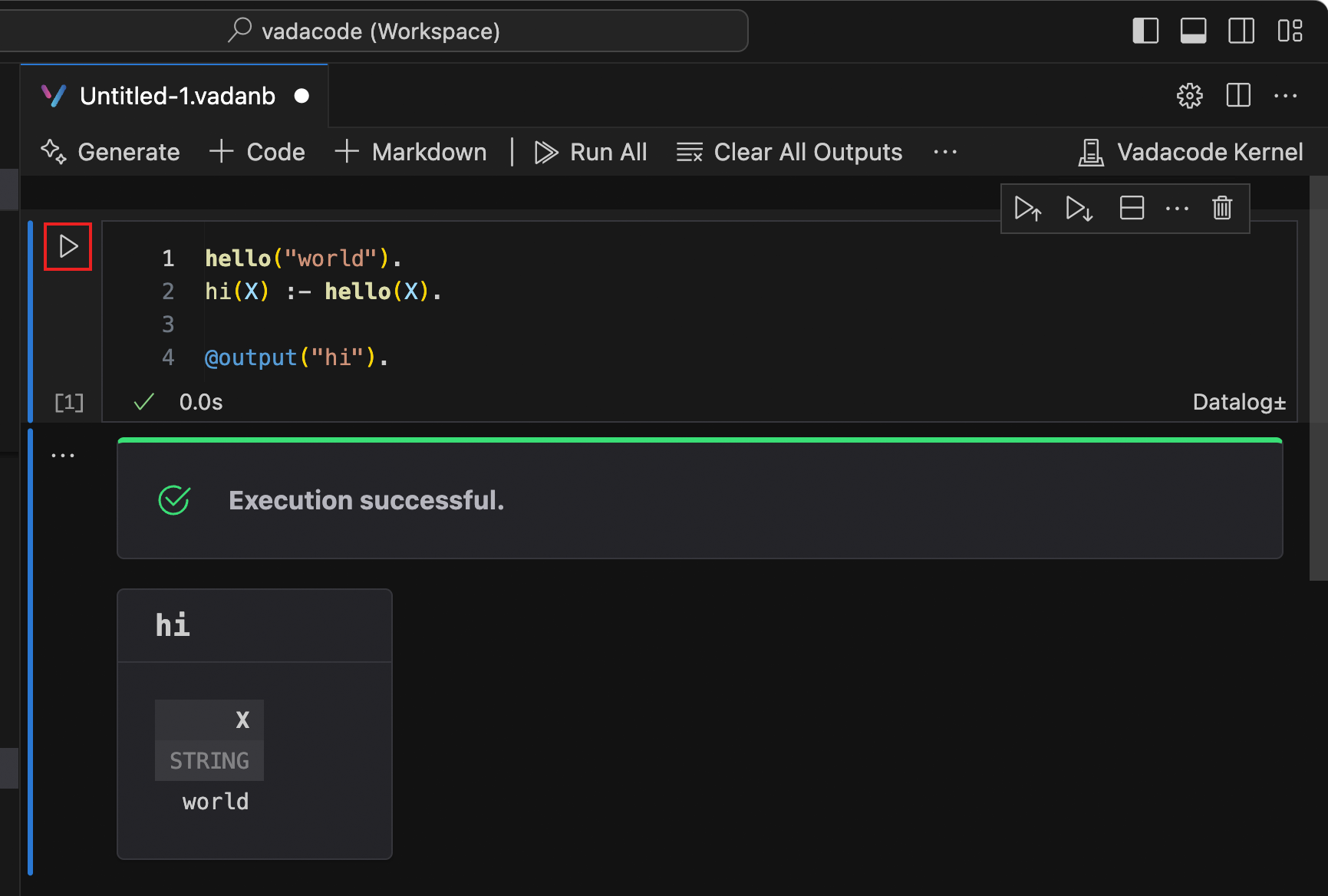Click the 0.0s execution time

(x=201, y=402)
